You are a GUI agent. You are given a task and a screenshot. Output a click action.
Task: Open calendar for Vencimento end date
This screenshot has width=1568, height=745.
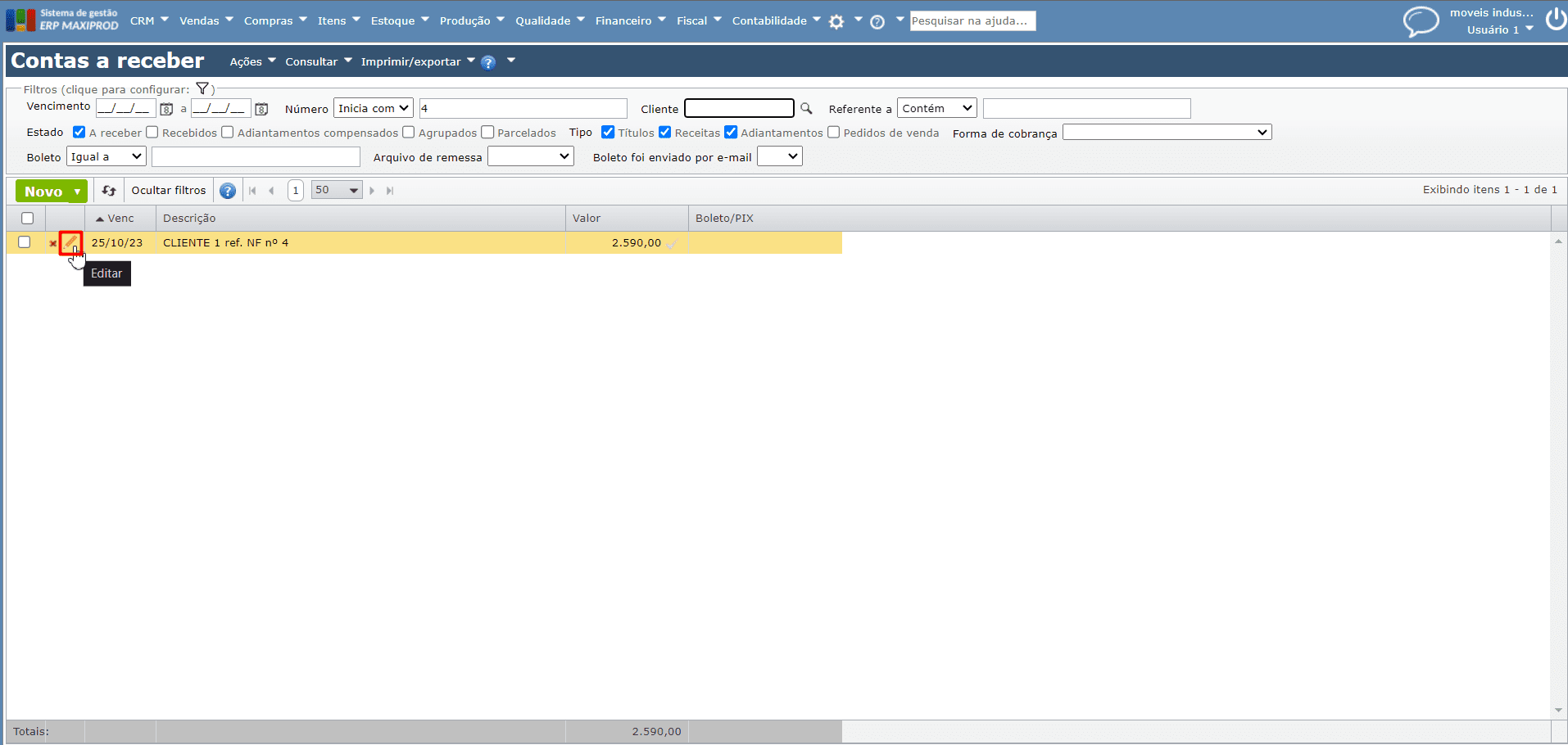tap(261, 109)
